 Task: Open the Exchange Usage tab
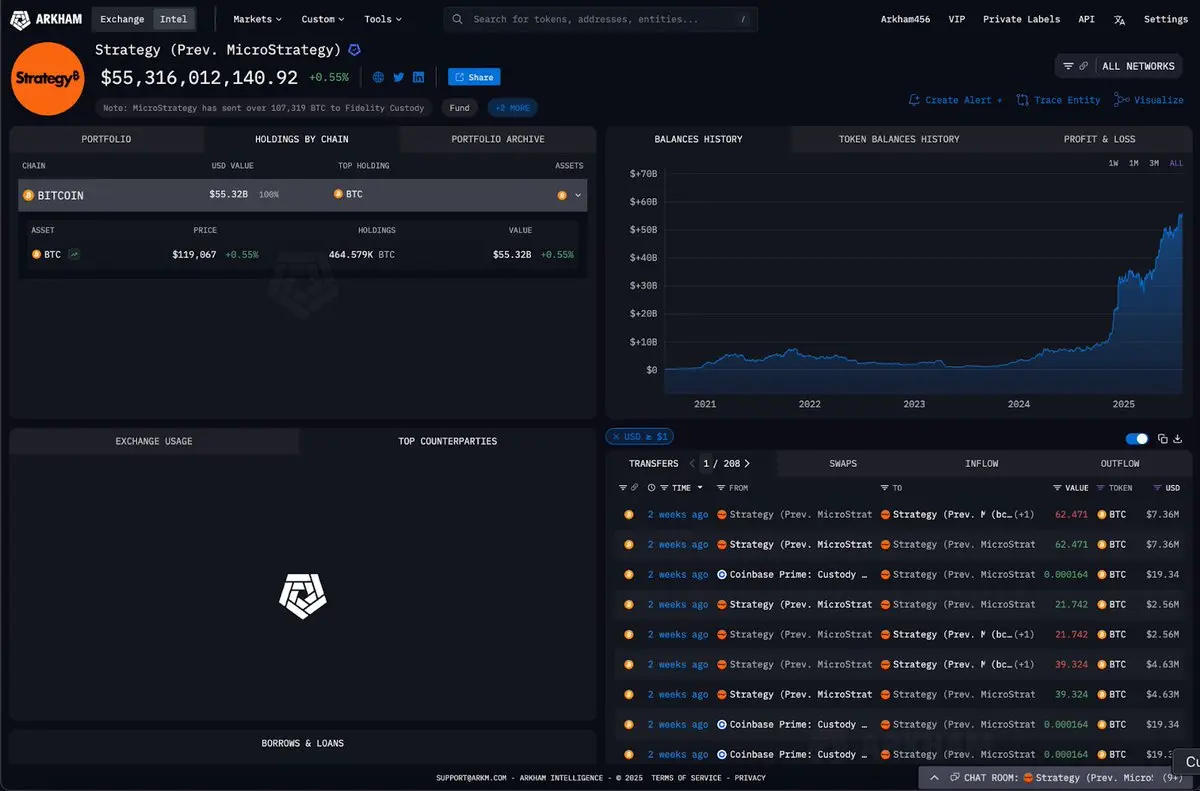[x=154, y=441]
